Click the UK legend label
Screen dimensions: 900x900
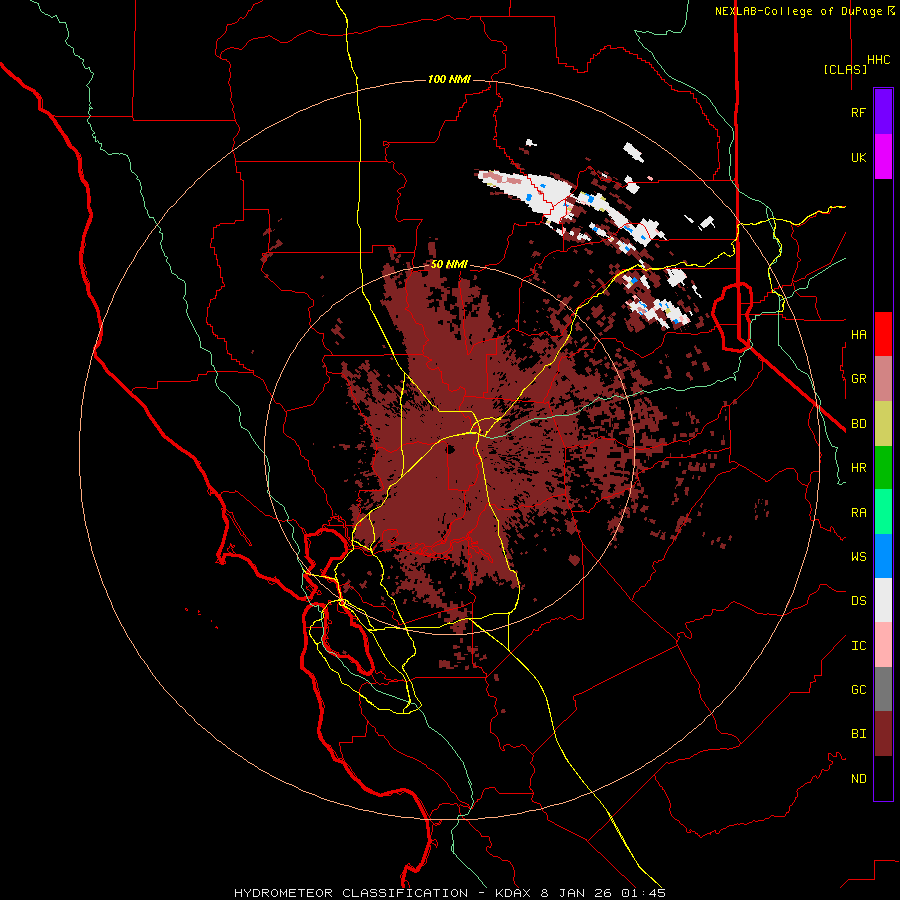tap(858, 157)
